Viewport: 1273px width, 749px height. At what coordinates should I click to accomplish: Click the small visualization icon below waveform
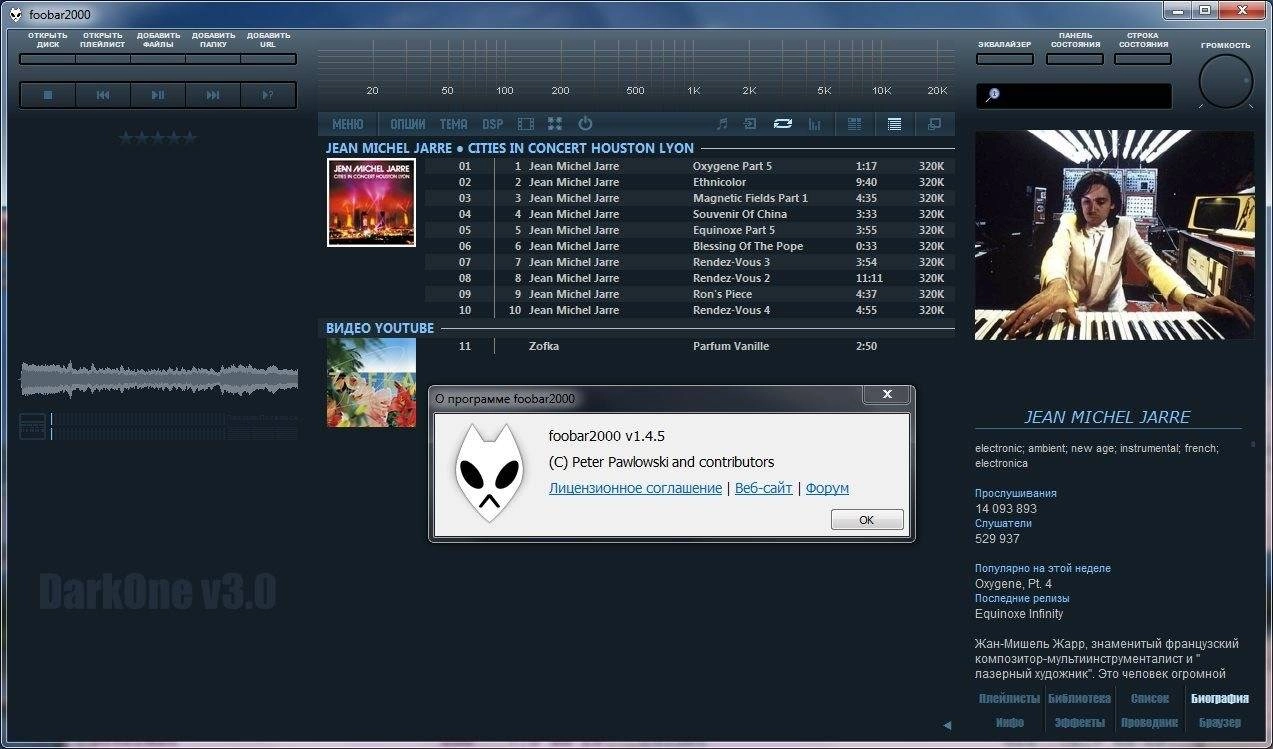coord(33,426)
